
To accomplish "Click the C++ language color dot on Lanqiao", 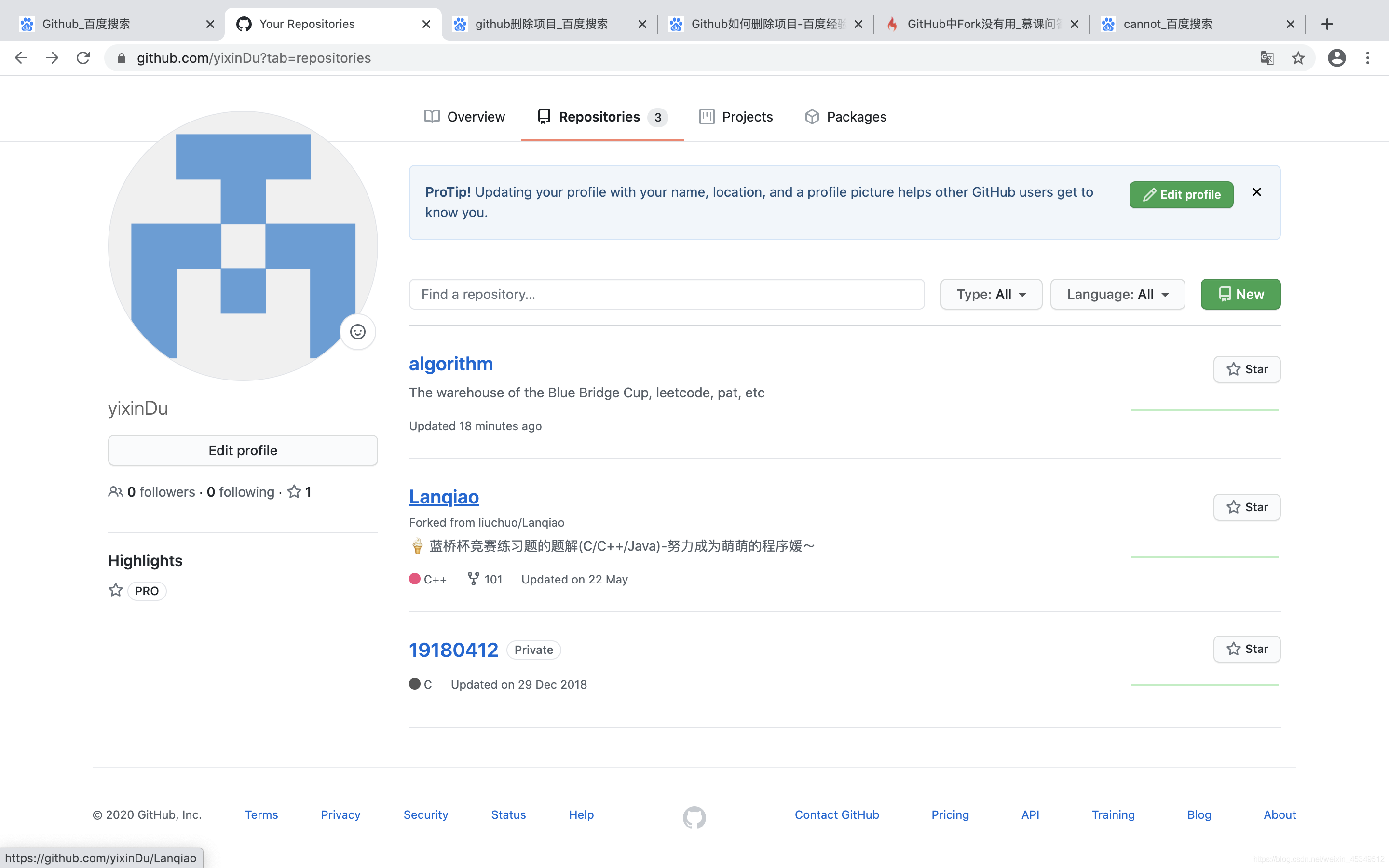I will tap(415, 579).
